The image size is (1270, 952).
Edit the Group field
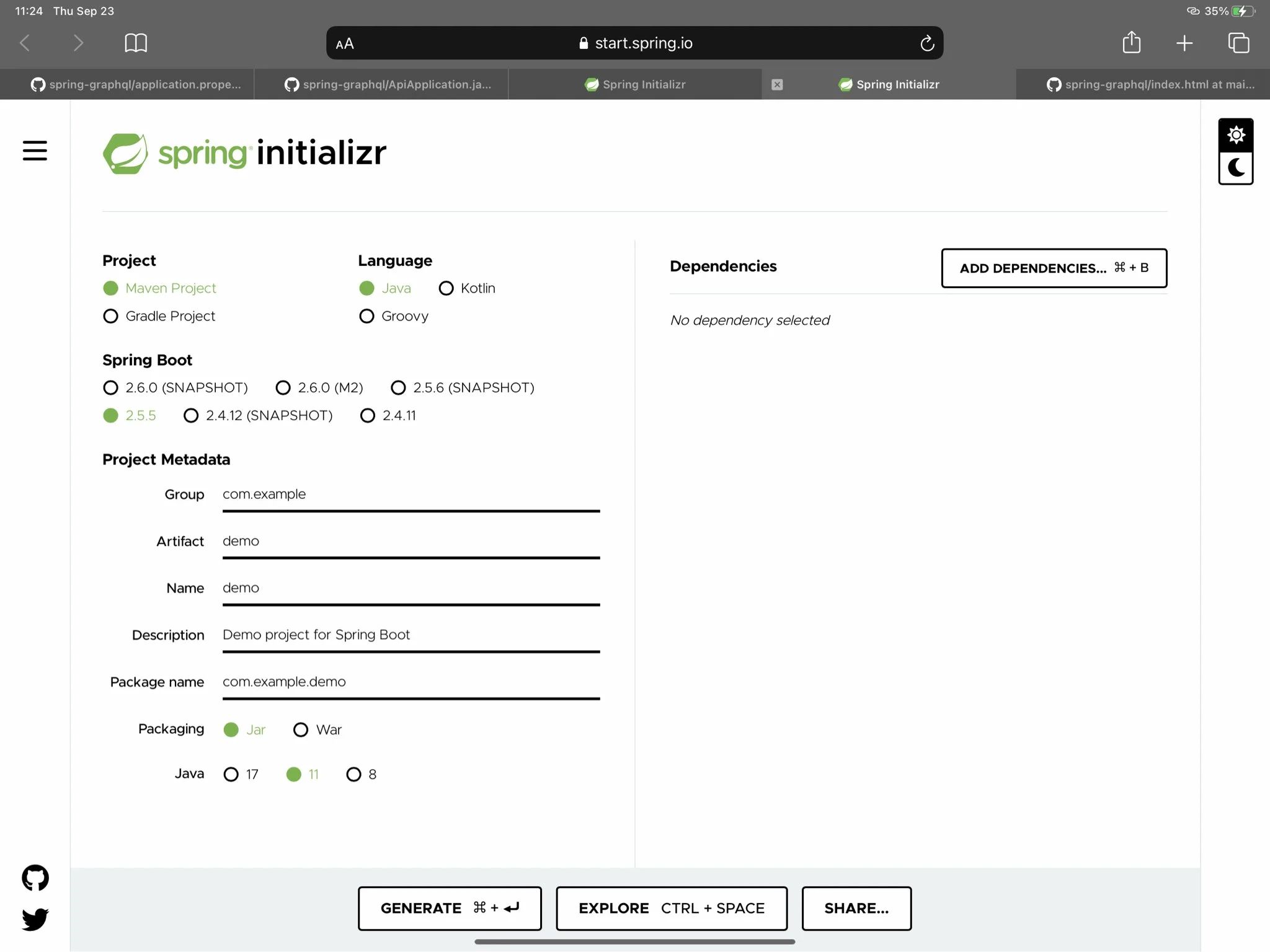[411, 495]
